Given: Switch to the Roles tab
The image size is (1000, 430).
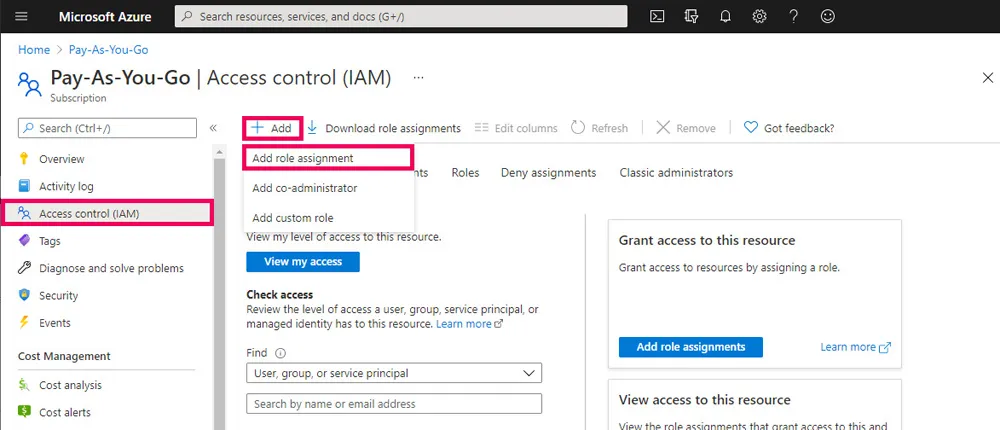Looking at the screenshot, I should pyautogui.click(x=466, y=173).
